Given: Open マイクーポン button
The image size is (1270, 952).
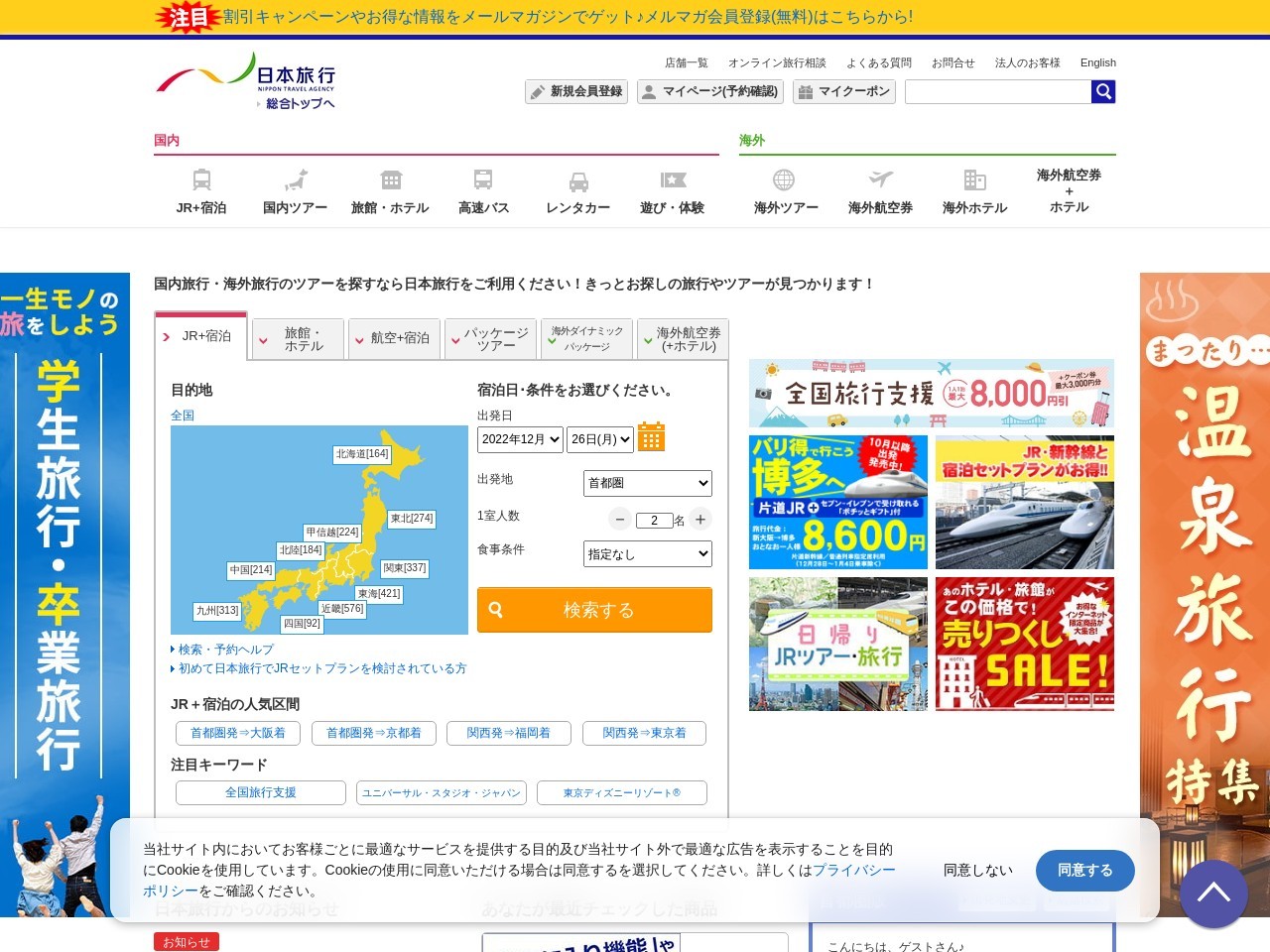Looking at the screenshot, I should point(844,92).
